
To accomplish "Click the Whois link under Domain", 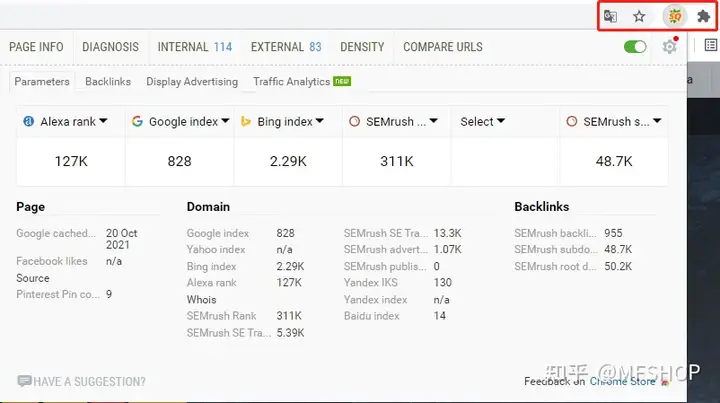I will click(201, 300).
